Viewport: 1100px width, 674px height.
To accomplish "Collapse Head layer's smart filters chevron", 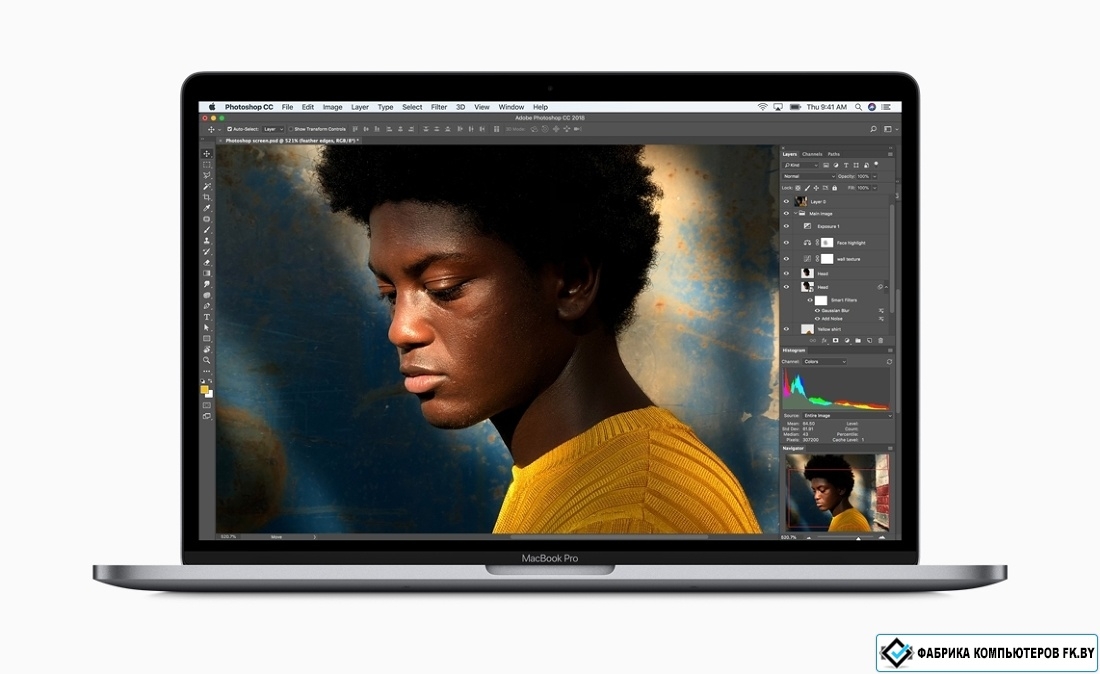I will click(886, 287).
